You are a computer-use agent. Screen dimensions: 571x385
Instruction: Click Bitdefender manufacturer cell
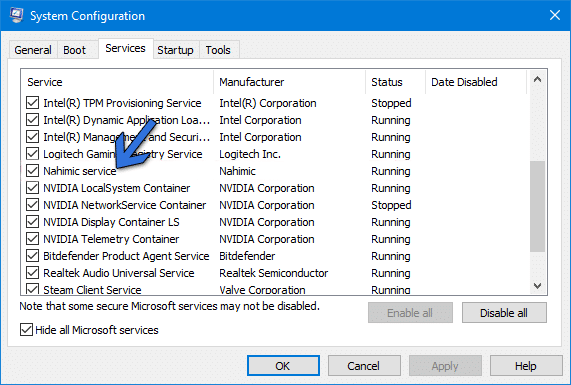click(247, 256)
